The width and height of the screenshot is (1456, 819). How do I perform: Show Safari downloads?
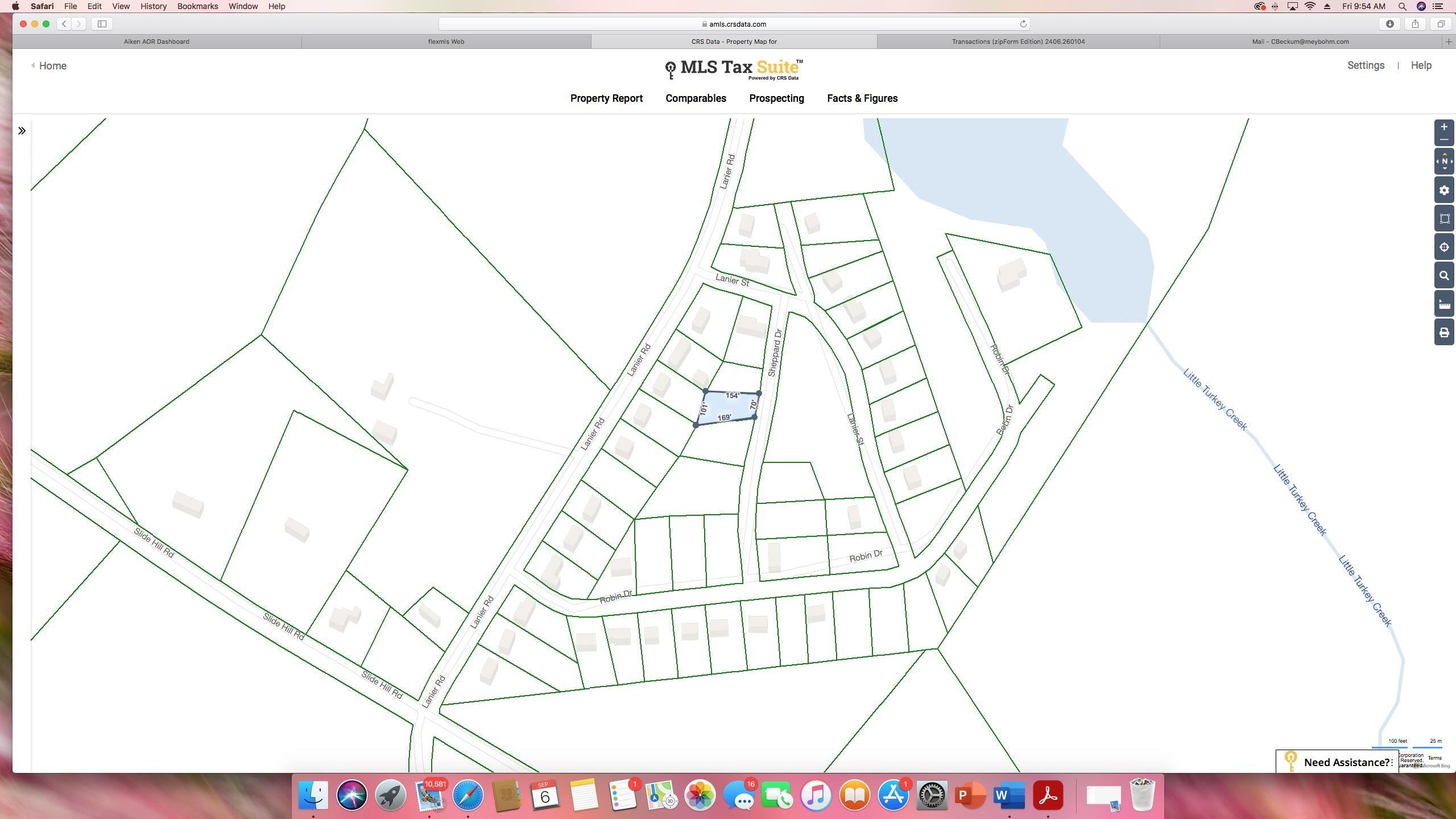[1389, 24]
